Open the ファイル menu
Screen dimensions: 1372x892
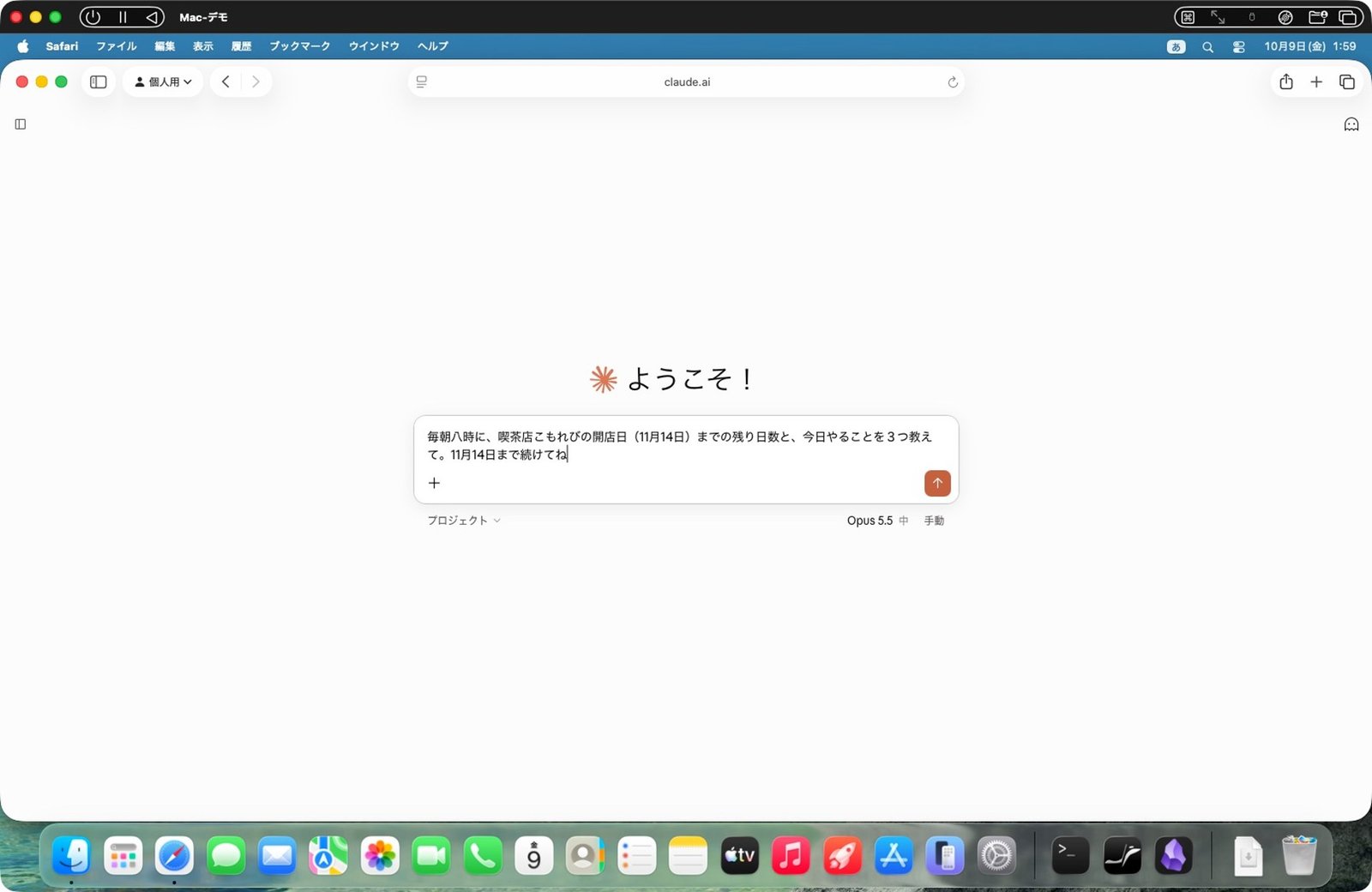pyautogui.click(x=117, y=46)
